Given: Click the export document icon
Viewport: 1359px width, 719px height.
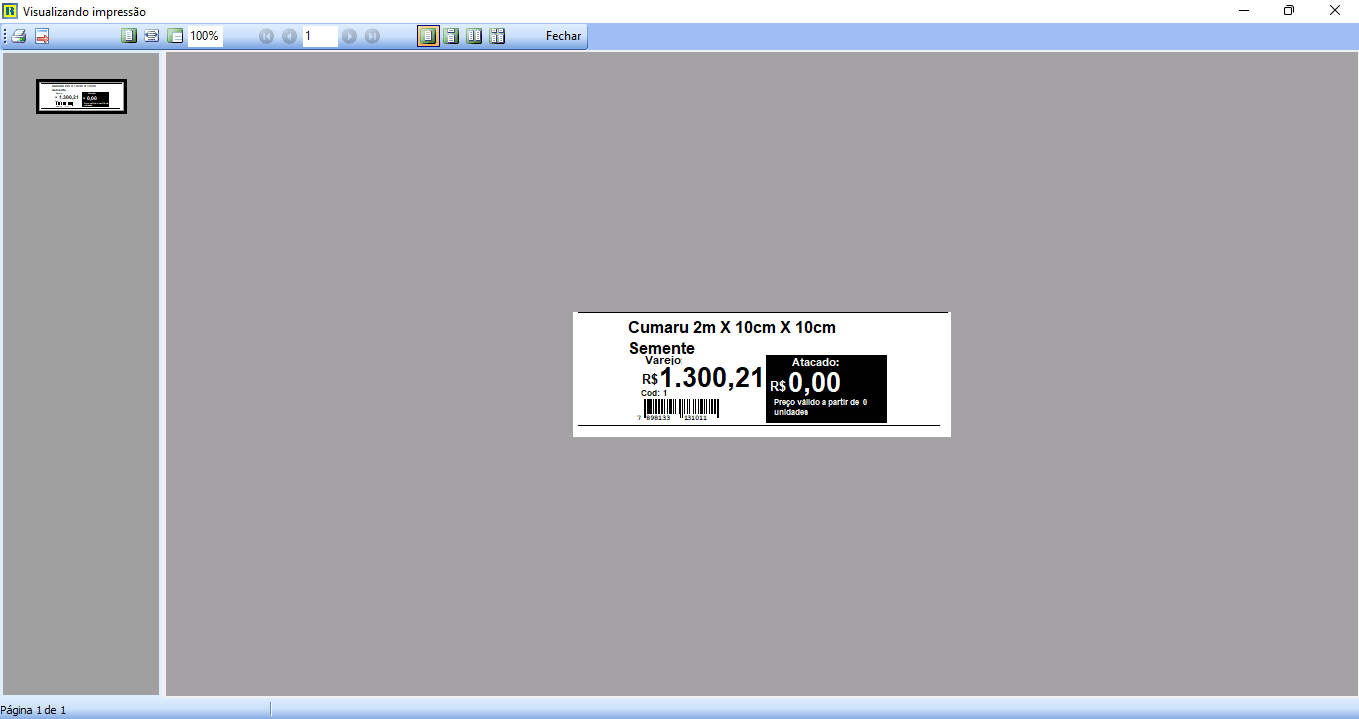Looking at the screenshot, I should point(42,36).
